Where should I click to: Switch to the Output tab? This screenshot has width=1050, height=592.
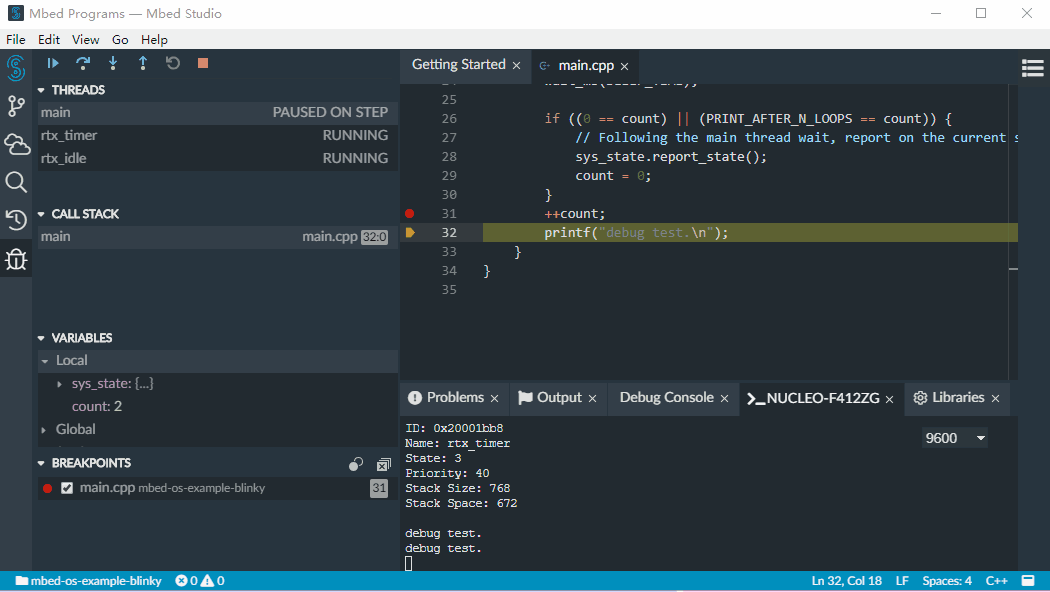tap(559, 397)
